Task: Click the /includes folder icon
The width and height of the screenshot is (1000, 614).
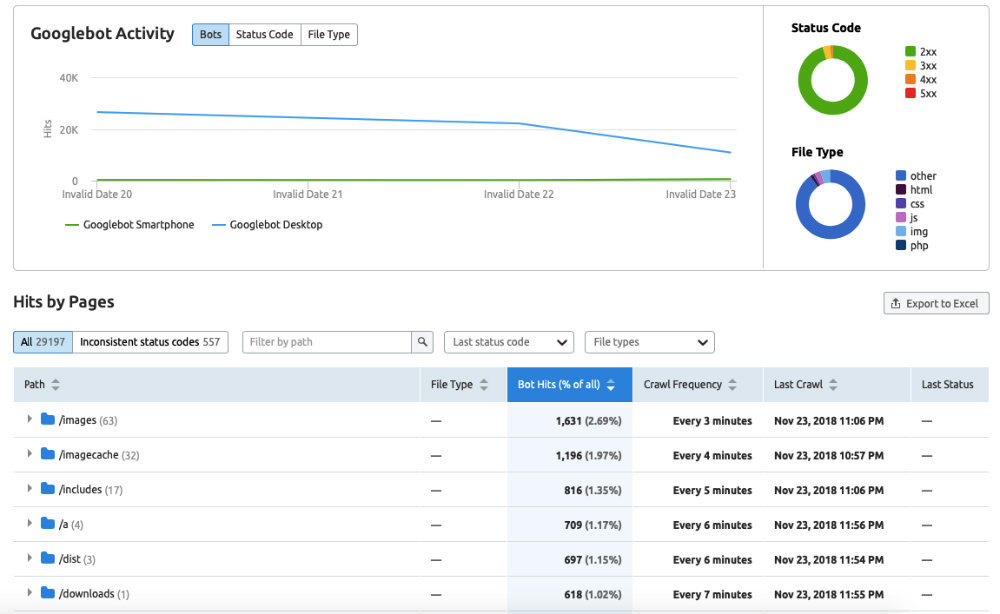Action: point(48,488)
